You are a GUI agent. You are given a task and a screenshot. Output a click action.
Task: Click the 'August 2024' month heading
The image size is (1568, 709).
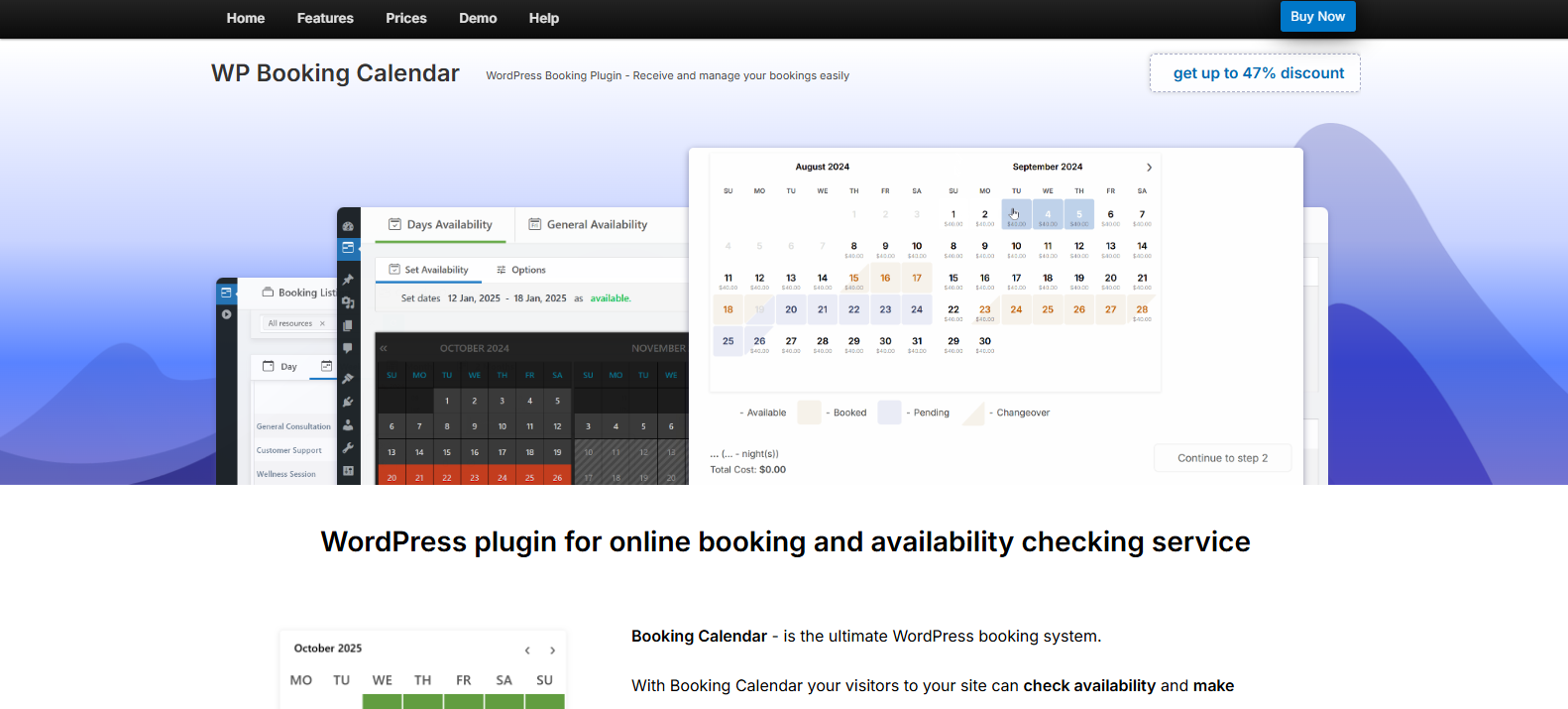click(x=823, y=167)
